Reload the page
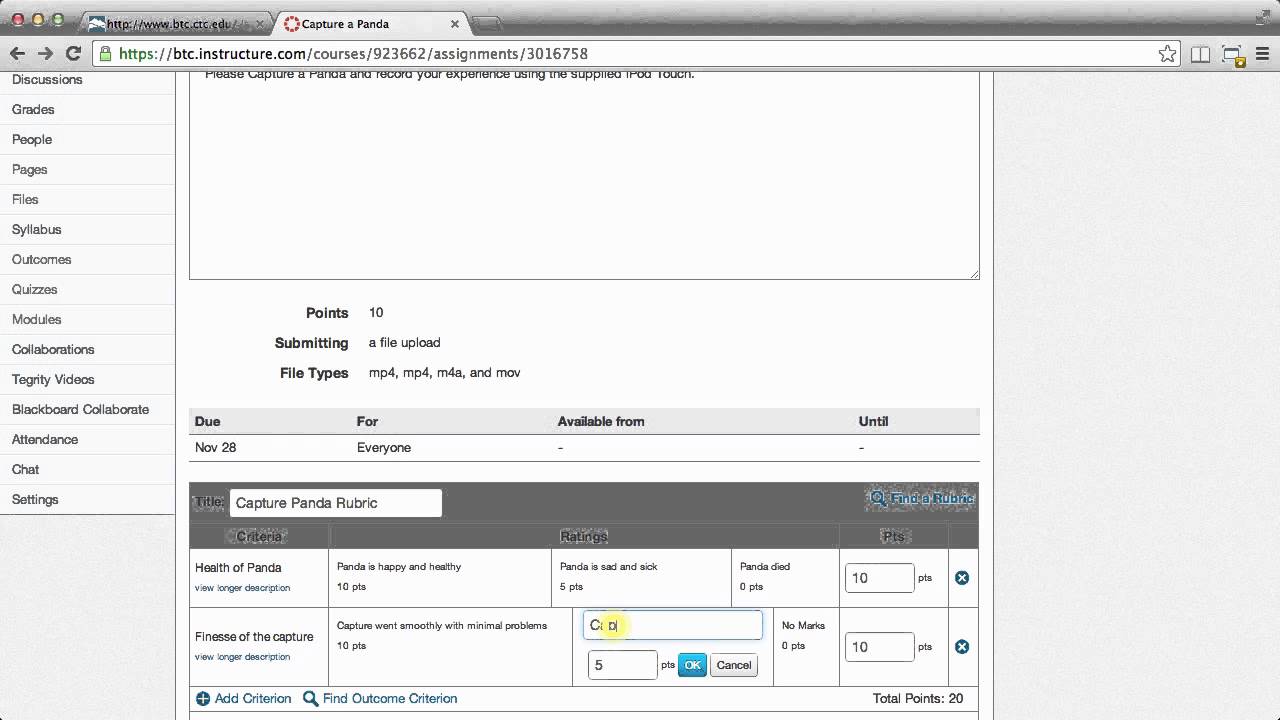Image resolution: width=1280 pixels, height=720 pixels. click(73, 54)
